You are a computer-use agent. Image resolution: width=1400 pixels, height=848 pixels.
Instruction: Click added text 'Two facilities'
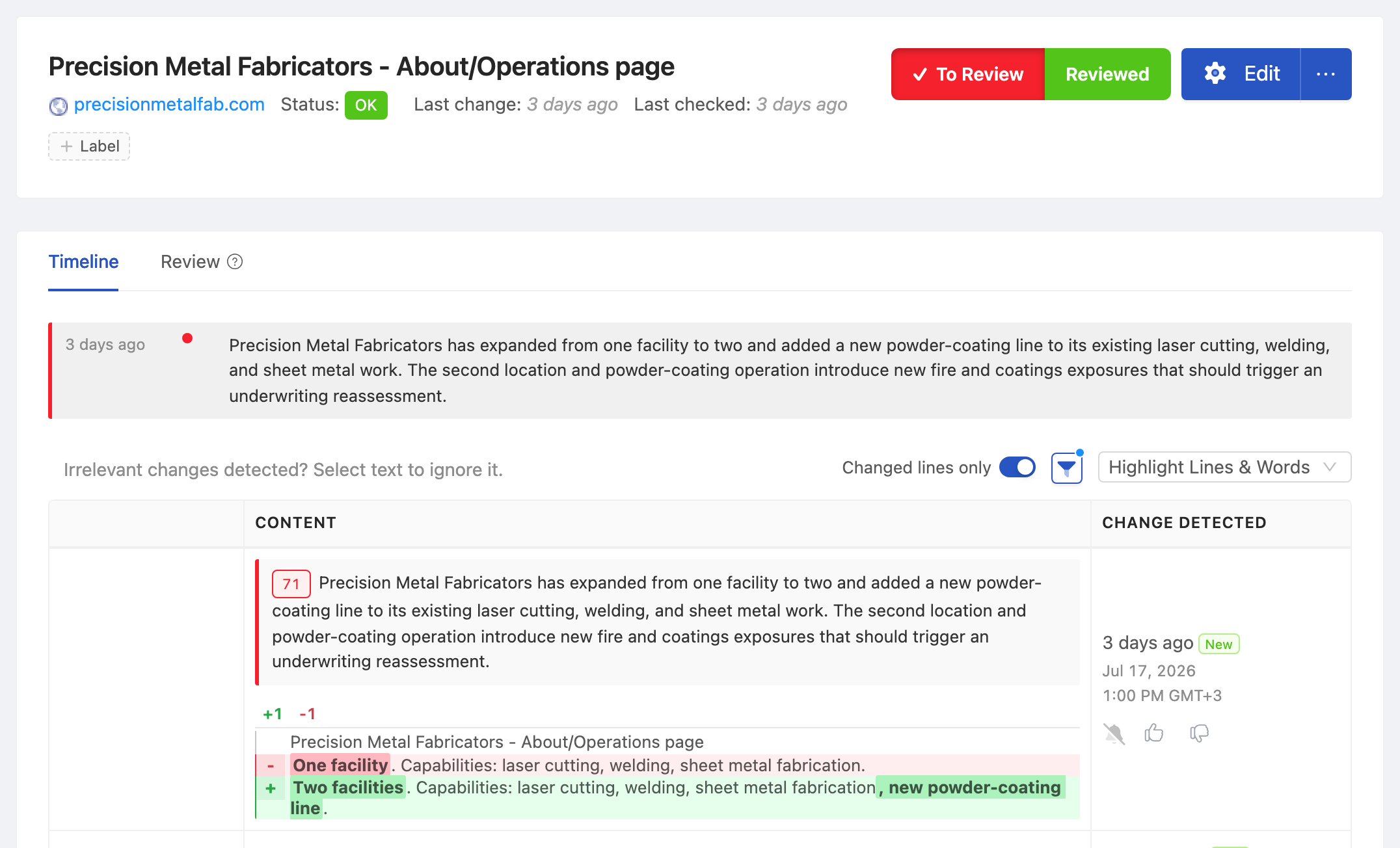pos(348,788)
